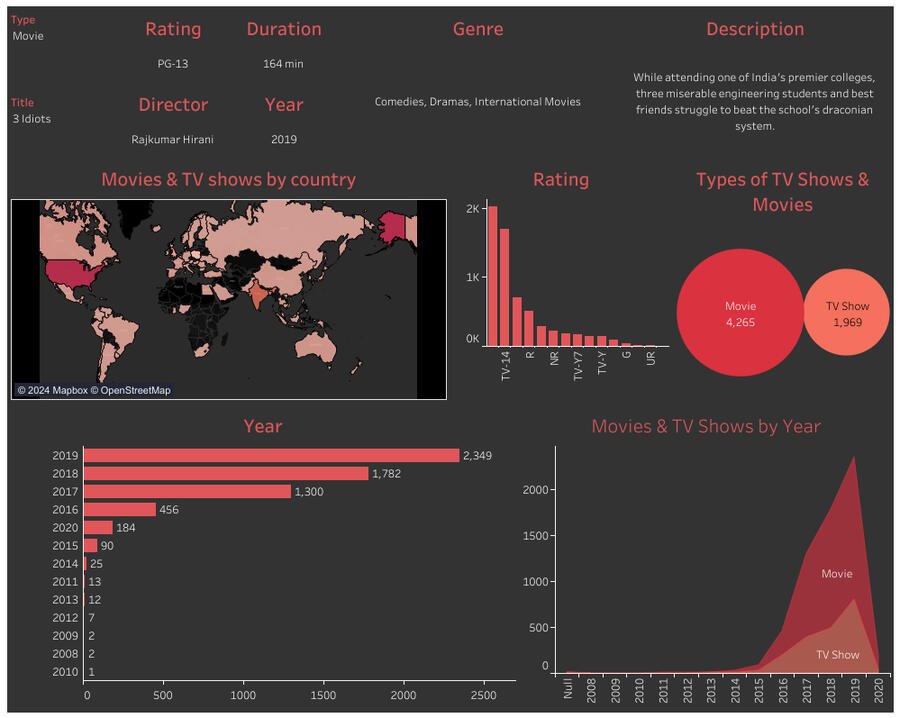This screenshot has height=718, width=900.
Task: Click the PG-13 rating value
Action: click(172, 64)
